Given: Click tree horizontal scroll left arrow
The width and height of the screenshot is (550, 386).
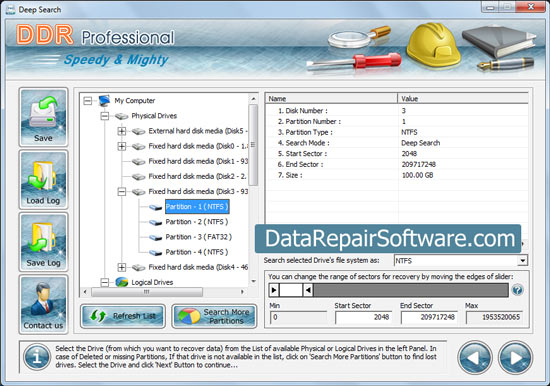Looking at the screenshot, I should (x=85, y=292).
